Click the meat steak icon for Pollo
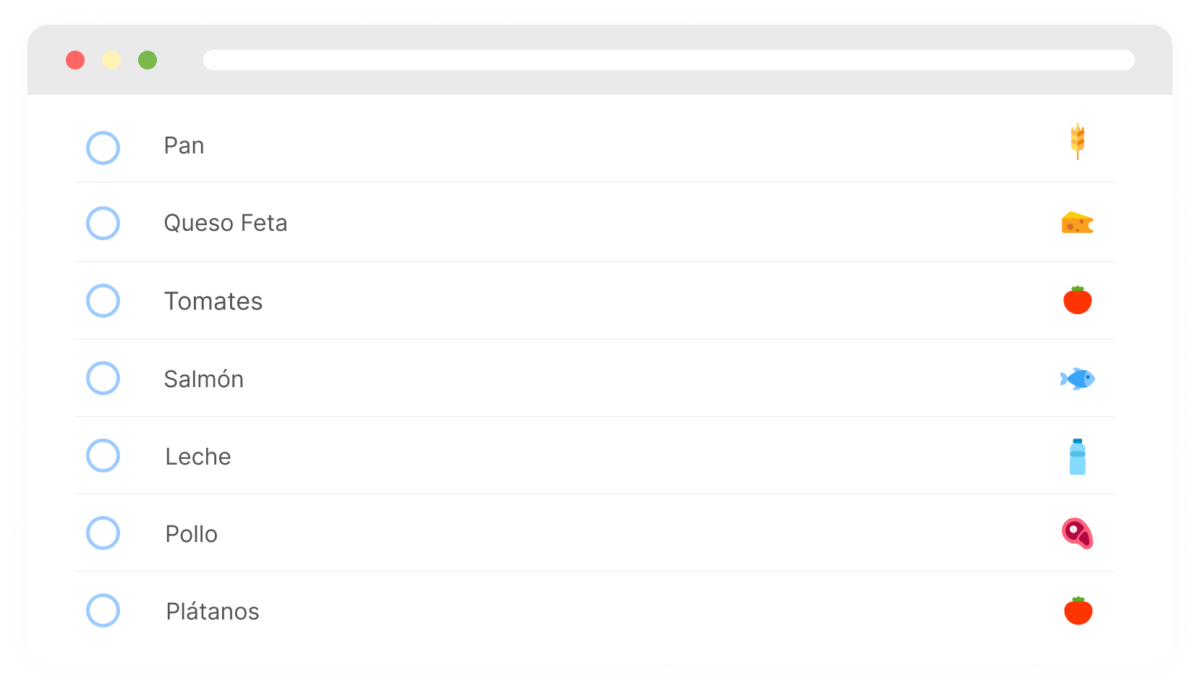 coord(1077,533)
